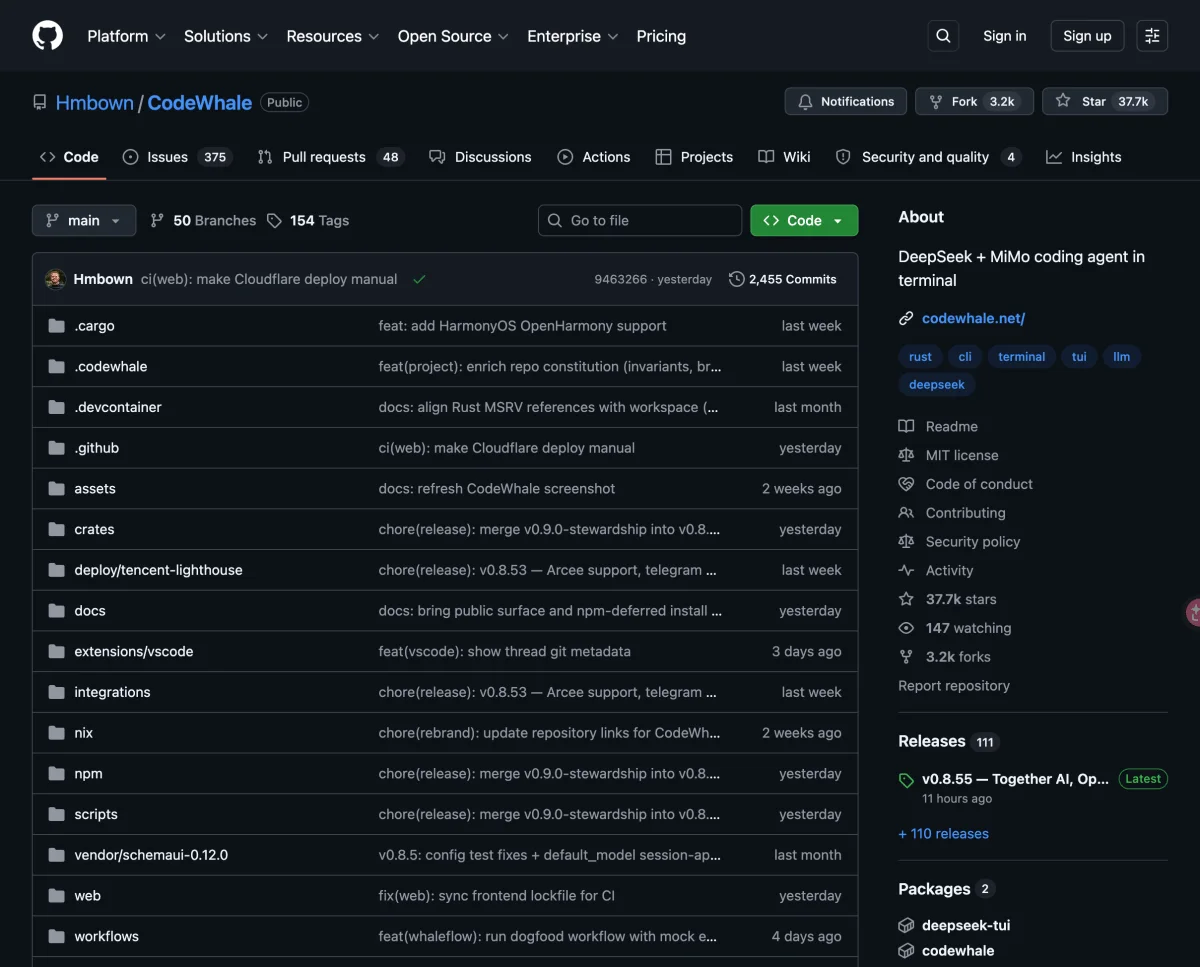Screen dimensions: 1200x967
Task: Click the package icon beside codewhale
Action: click(906, 951)
